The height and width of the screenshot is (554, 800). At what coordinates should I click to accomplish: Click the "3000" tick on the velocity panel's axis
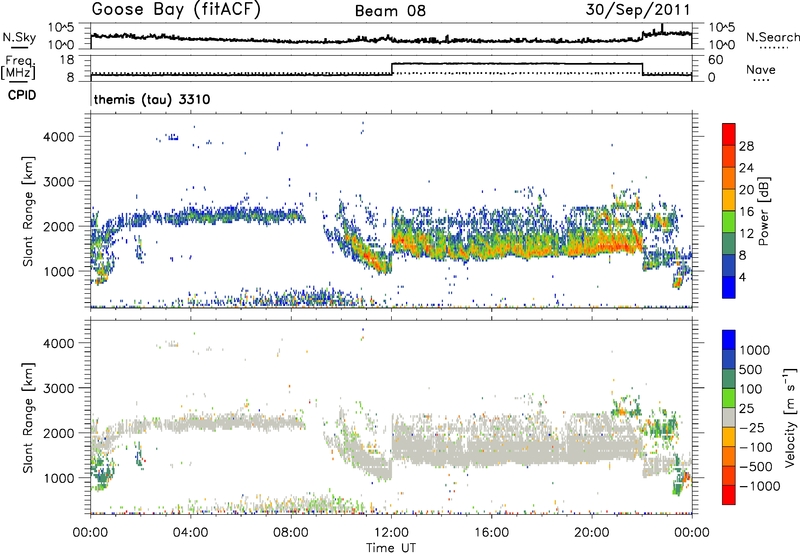click(58, 388)
